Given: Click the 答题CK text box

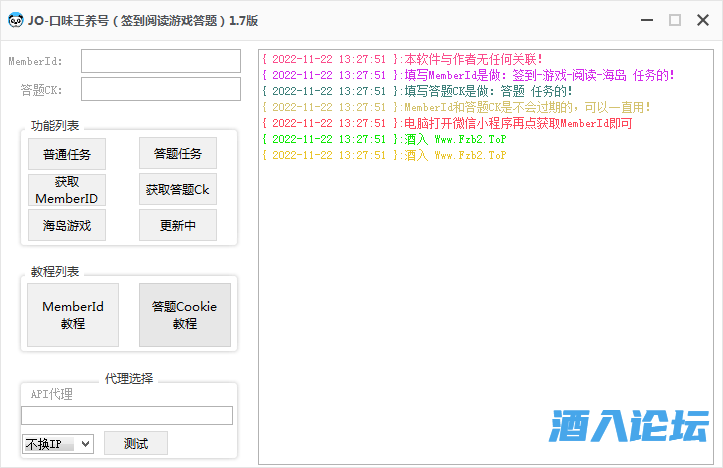Looking at the screenshot, I should tap(160, 89).
